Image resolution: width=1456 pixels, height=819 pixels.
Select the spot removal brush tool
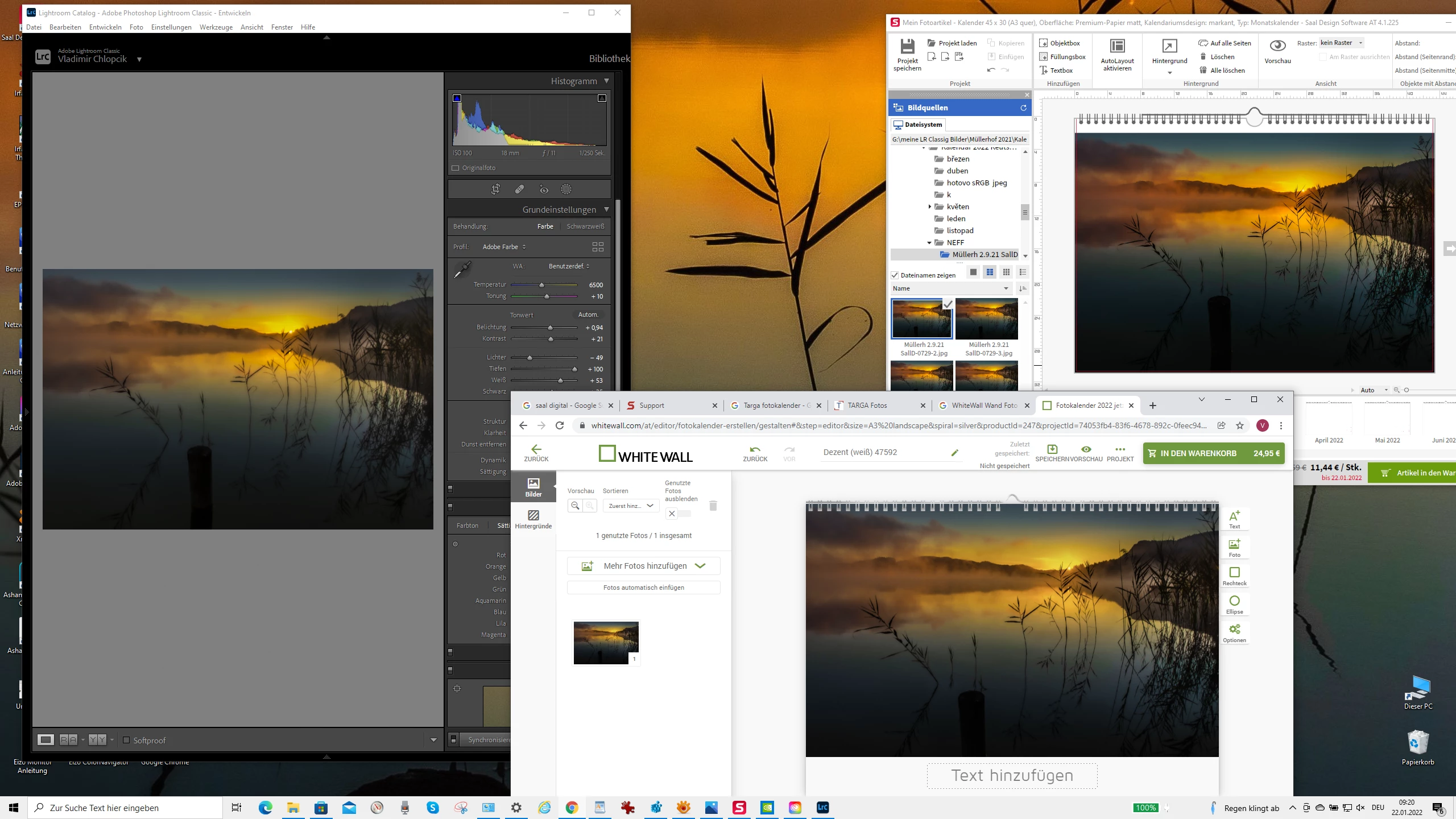pyautogui.click(x=519, y=189)
